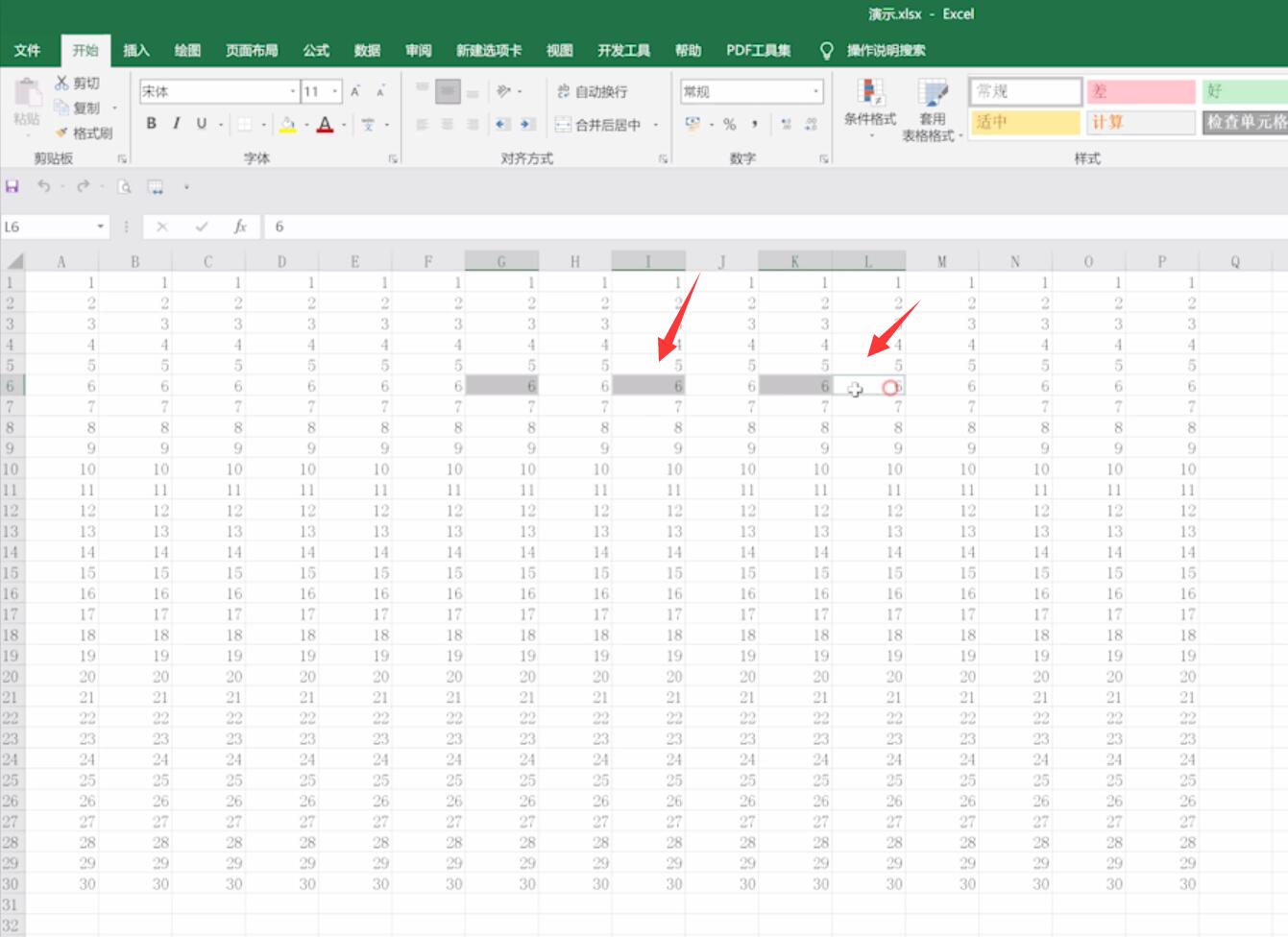Open print preview from quick access toolbar

pyautogui.click(x=124, y=186)
